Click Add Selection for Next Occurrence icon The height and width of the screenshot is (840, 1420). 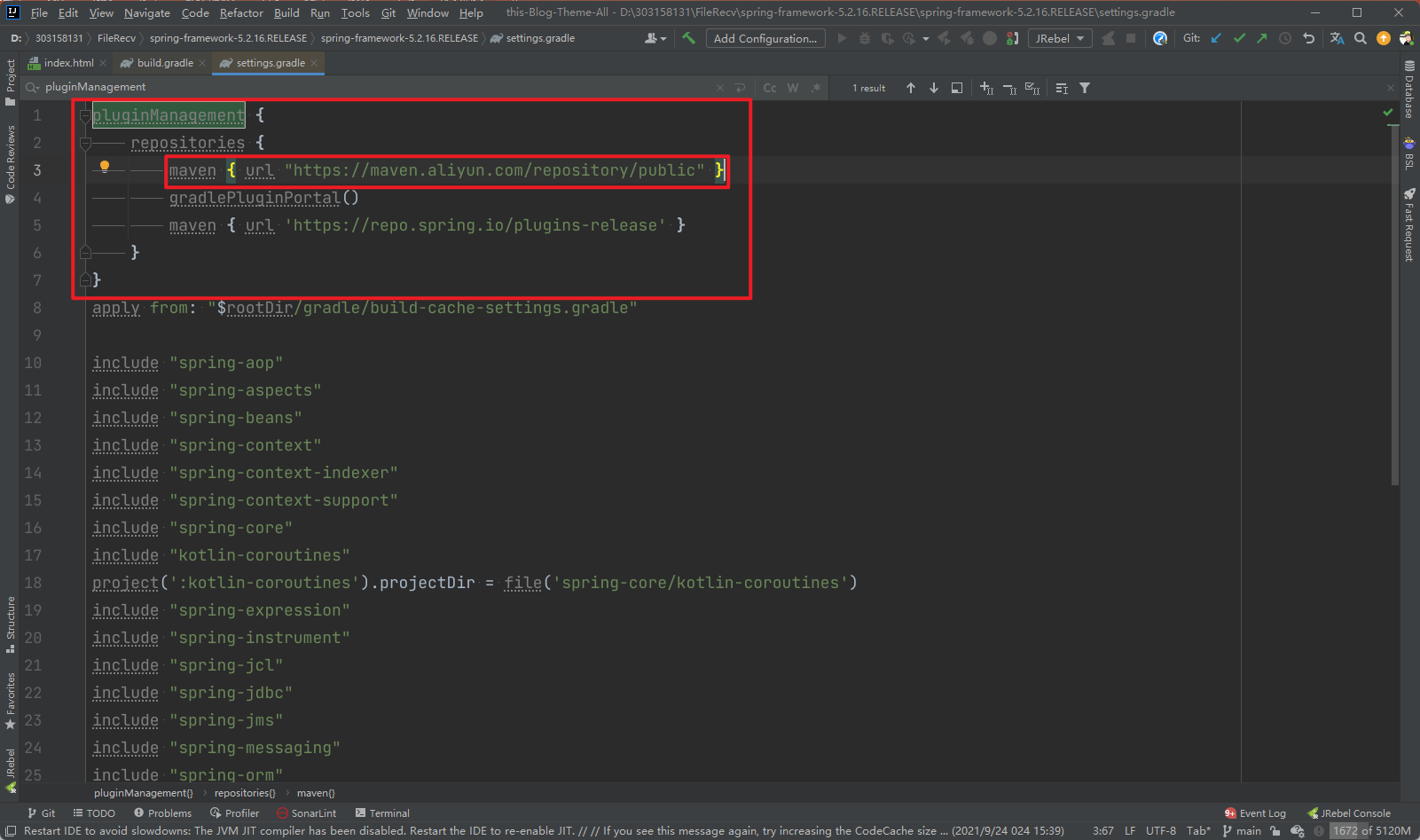[x=986, y=88]
